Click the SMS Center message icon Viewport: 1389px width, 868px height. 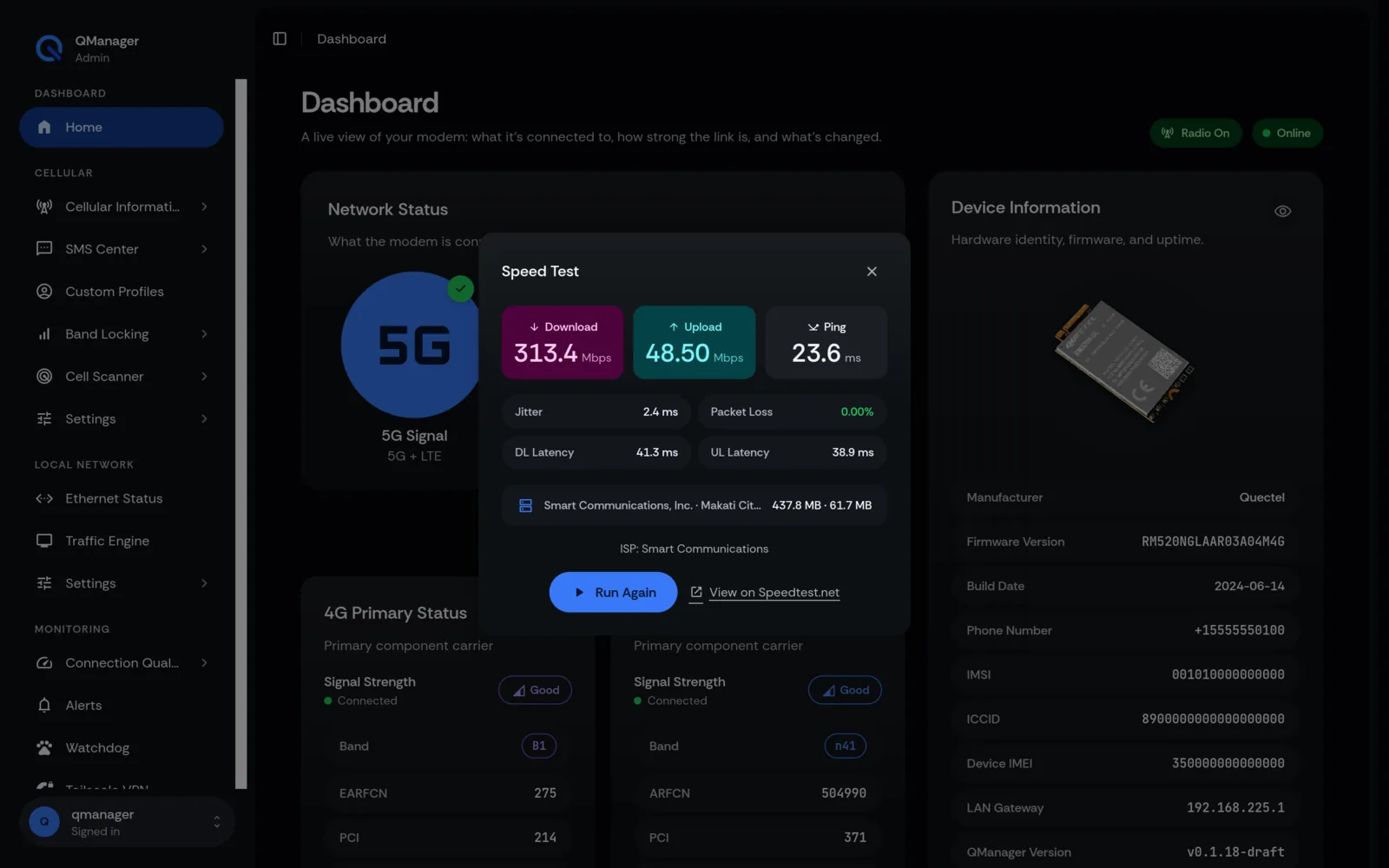click(x=44, y=249)
